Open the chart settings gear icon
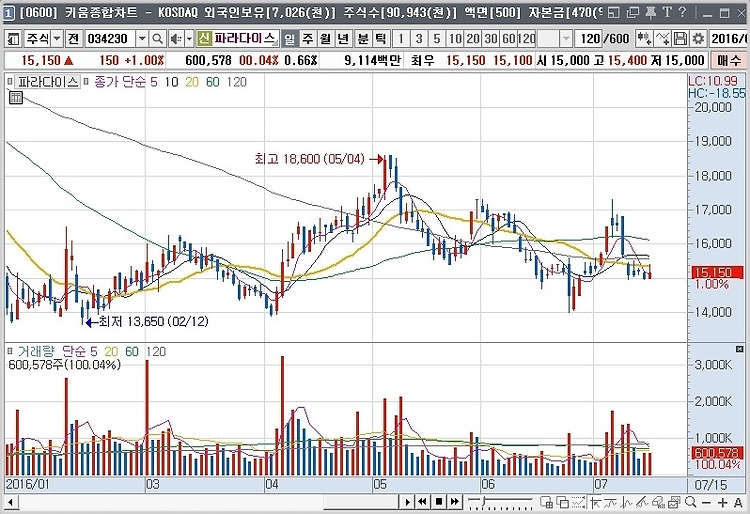Image resolution: width=750 pixels, height=514 pixels. tap(698, 38)
